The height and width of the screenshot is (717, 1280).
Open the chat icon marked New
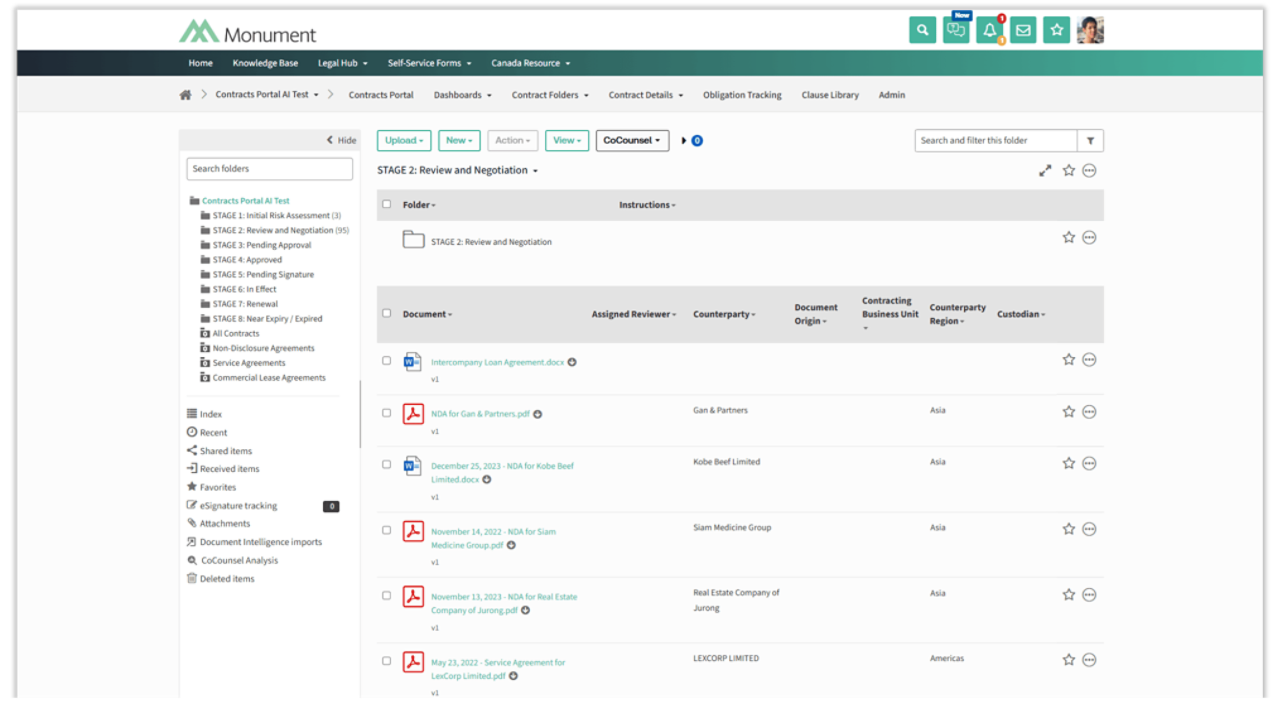tap(956, 31)
